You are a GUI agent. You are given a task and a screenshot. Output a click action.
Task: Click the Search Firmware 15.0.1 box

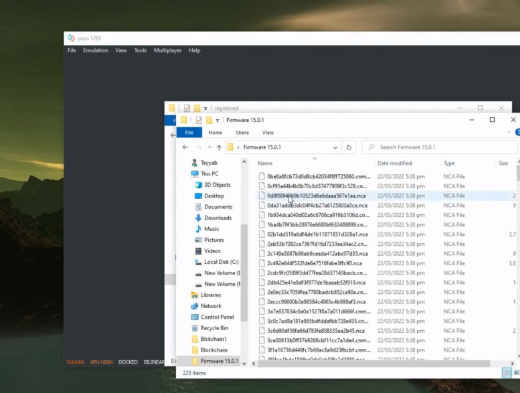click(440, 147)
